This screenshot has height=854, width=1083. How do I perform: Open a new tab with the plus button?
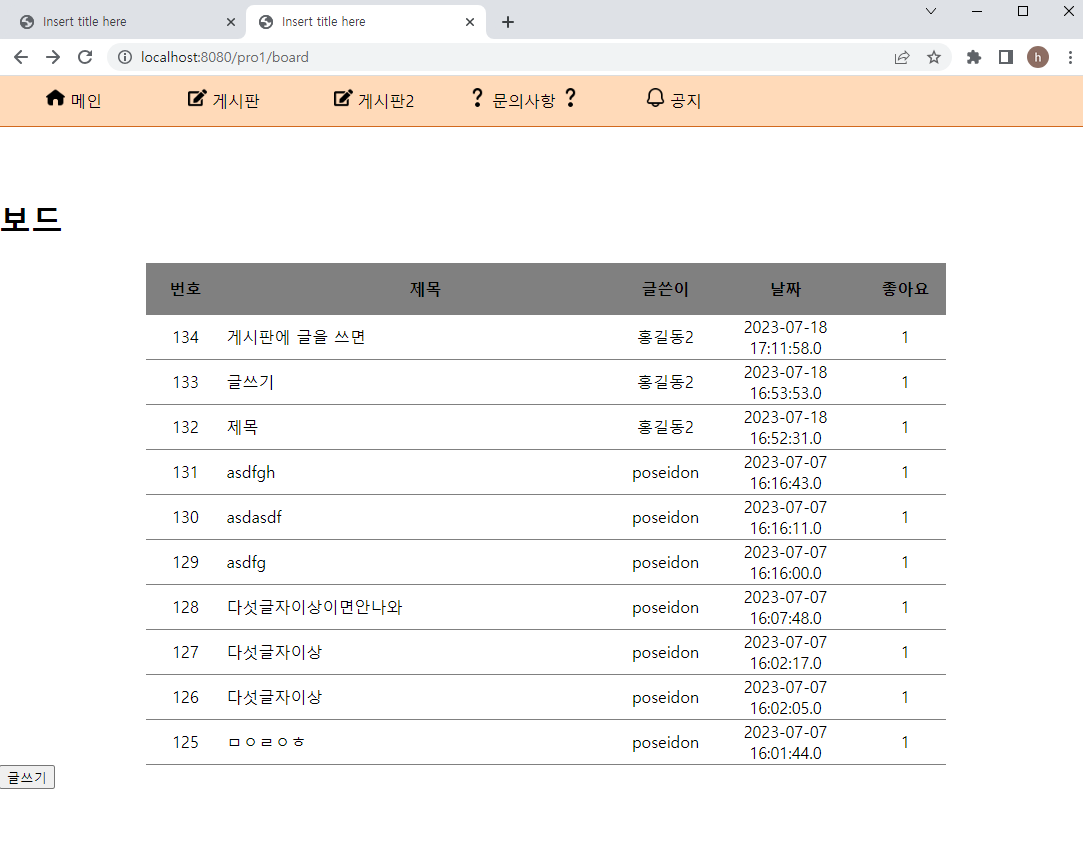pyautogui.click(x=508, y=22)
